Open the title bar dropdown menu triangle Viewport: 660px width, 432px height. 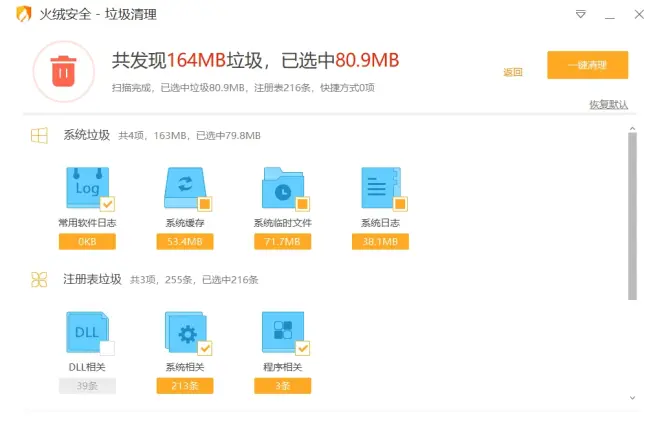(x=581, y=14)
